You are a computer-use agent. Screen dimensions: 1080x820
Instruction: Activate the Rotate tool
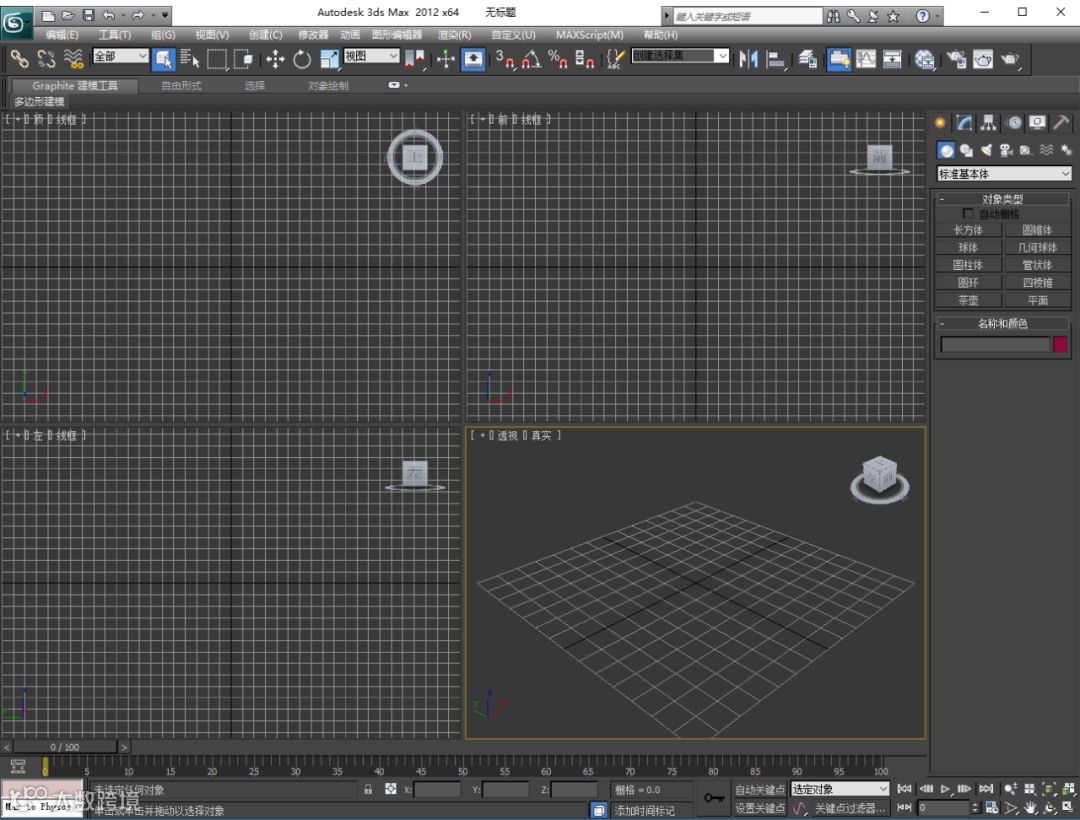pyautogui.click(x=302, y=59)
